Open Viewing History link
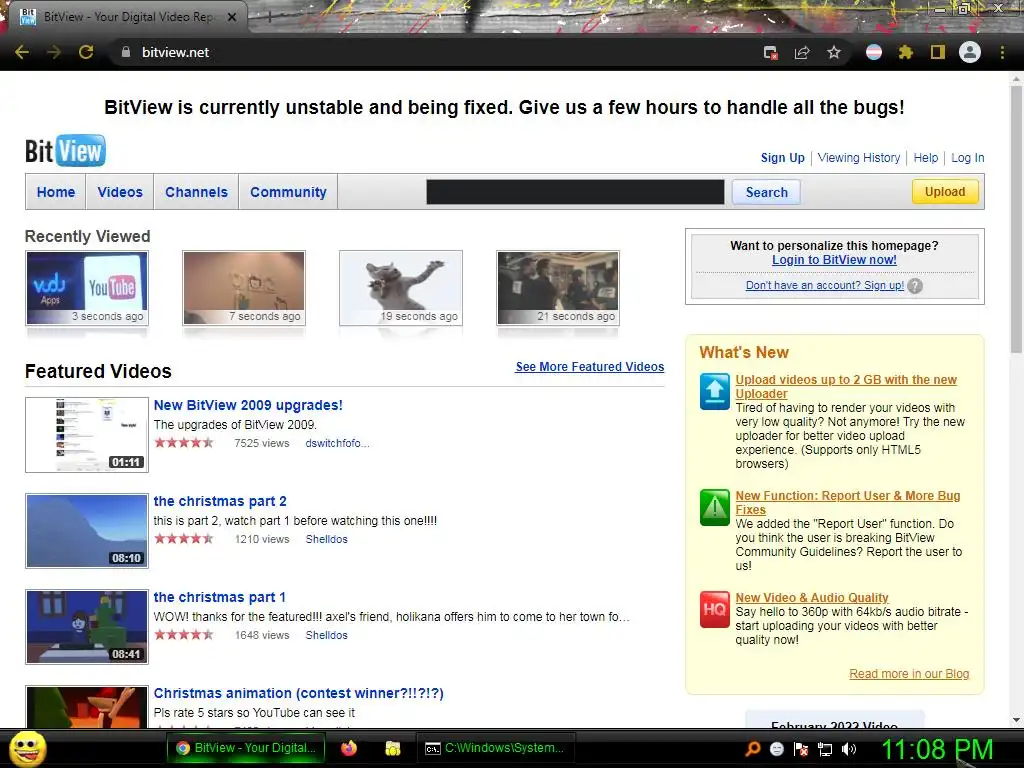The width and height of the screenshot is (1024, 768). pos(859,157)
